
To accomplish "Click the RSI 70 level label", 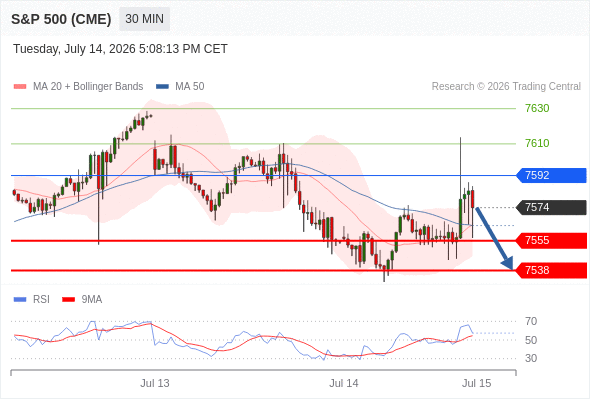I will click(531, 321).
